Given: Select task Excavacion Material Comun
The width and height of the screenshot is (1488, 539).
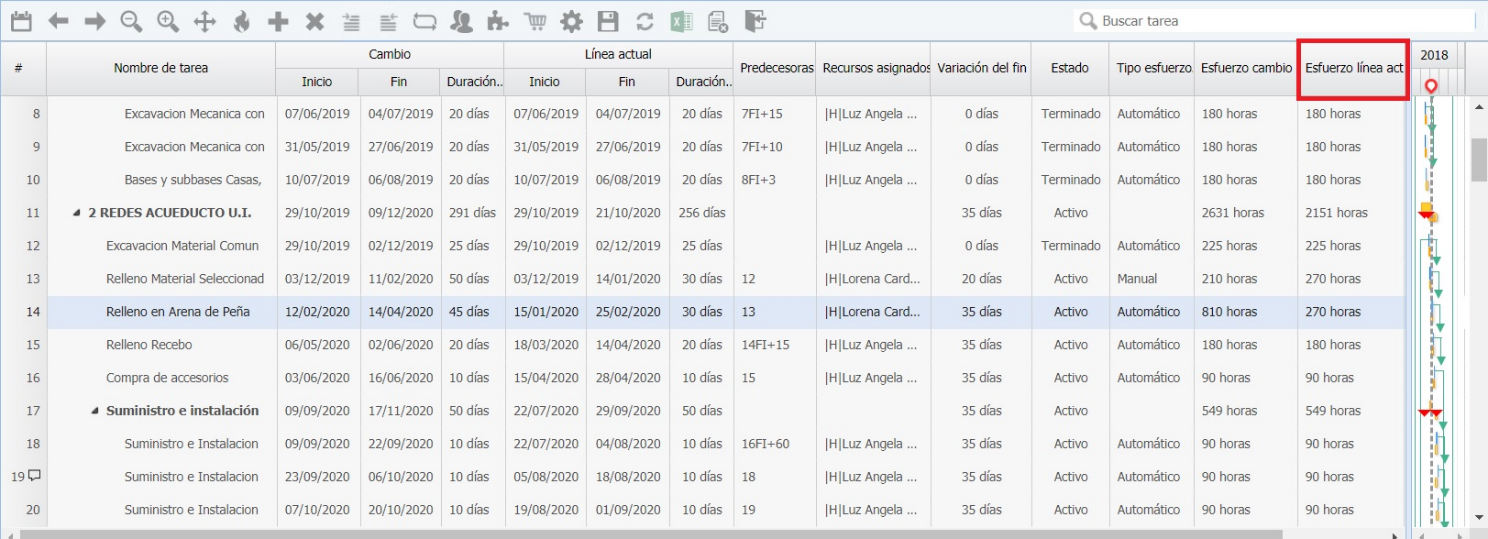Looking at the screenshot, I should coord(182,246).
